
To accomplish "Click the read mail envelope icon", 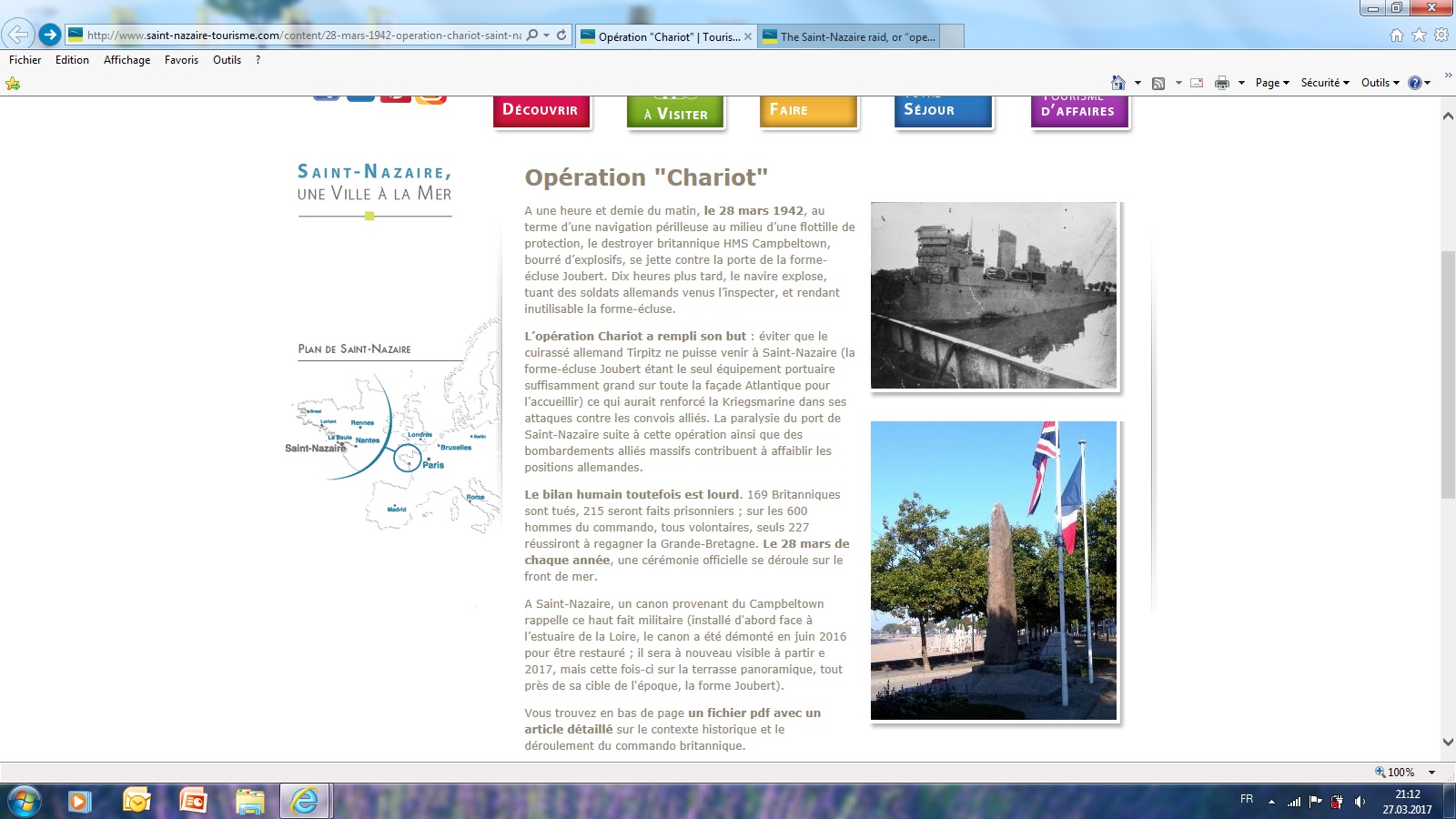I will pos(1197,83).
